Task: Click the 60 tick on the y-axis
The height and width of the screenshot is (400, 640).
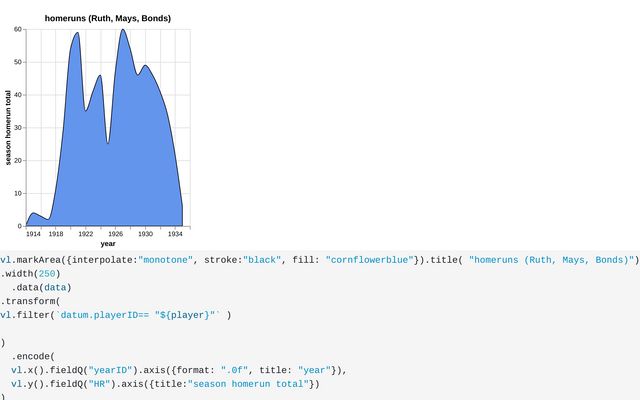Action: pos(18,29)
